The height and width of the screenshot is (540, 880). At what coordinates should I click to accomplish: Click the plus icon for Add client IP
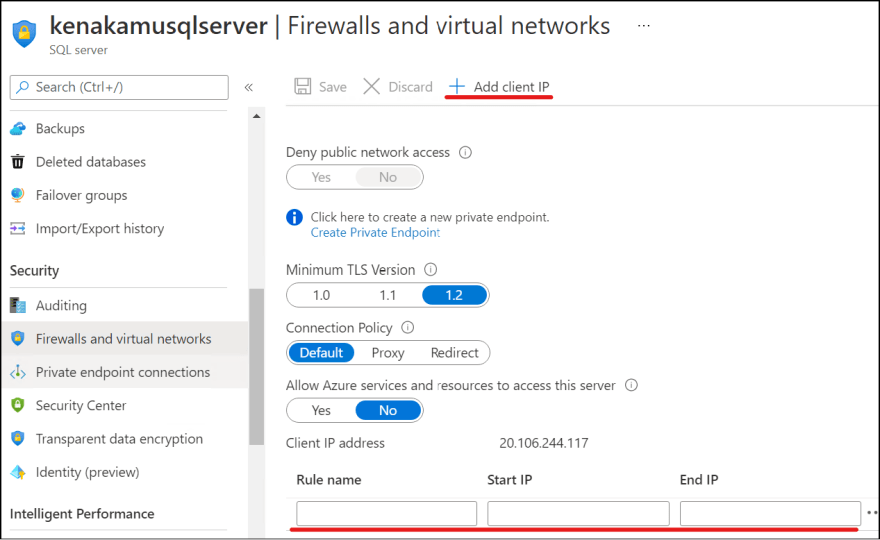457,86
